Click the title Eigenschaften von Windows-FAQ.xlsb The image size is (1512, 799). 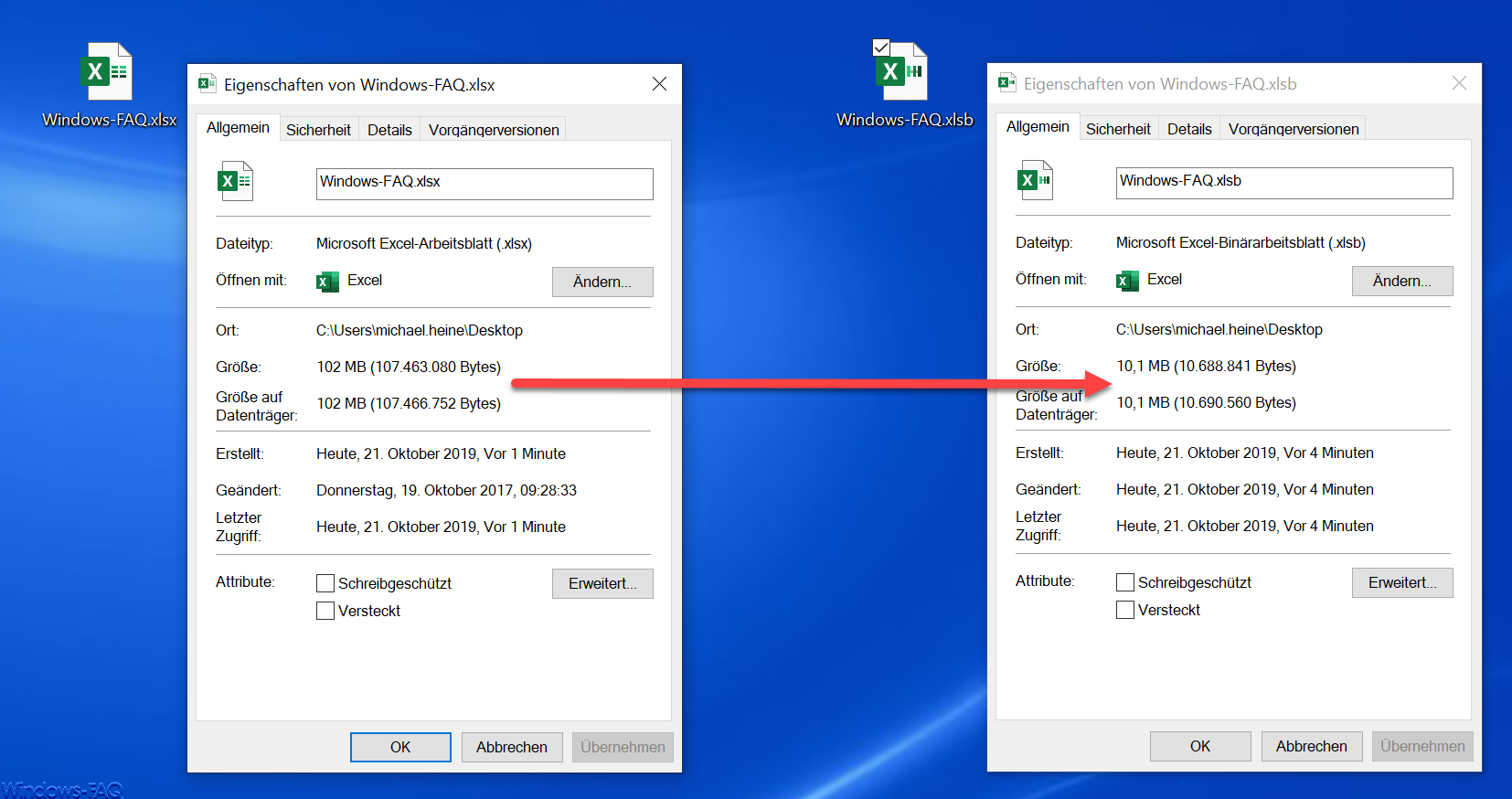(x=1160, y=84)
